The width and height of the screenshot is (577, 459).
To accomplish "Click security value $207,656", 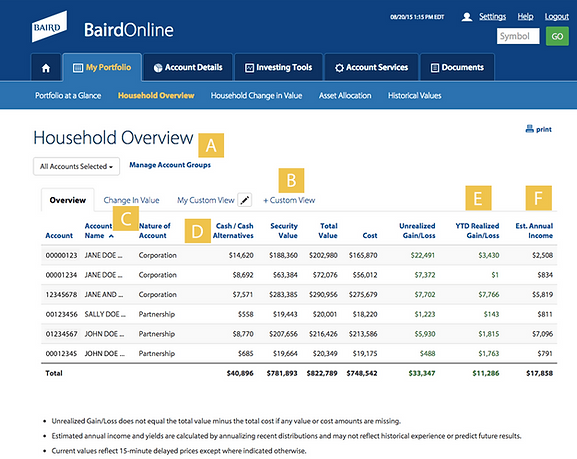I will [x=283, y=334].
